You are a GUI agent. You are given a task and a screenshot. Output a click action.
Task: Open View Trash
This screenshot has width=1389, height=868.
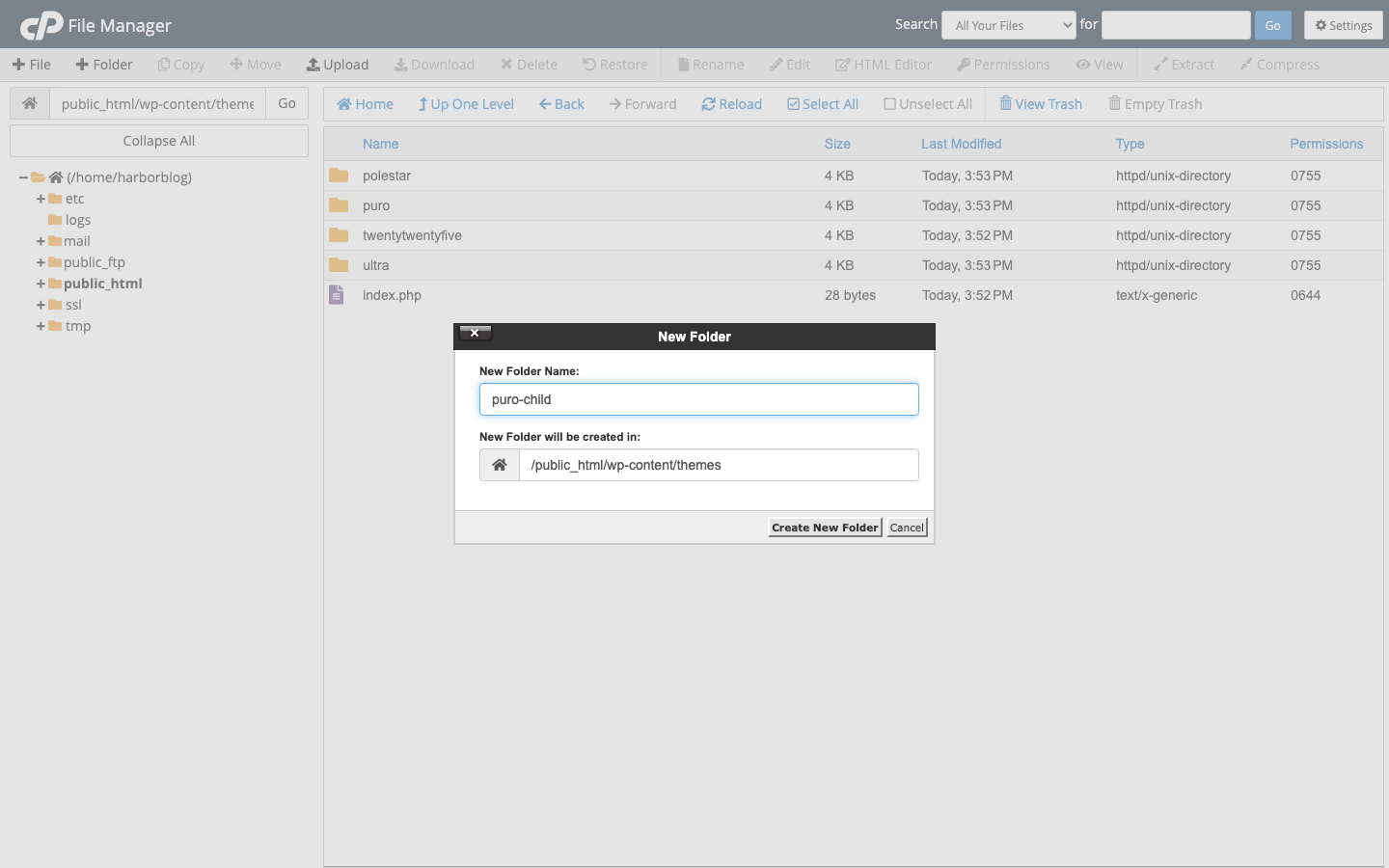1041,104
